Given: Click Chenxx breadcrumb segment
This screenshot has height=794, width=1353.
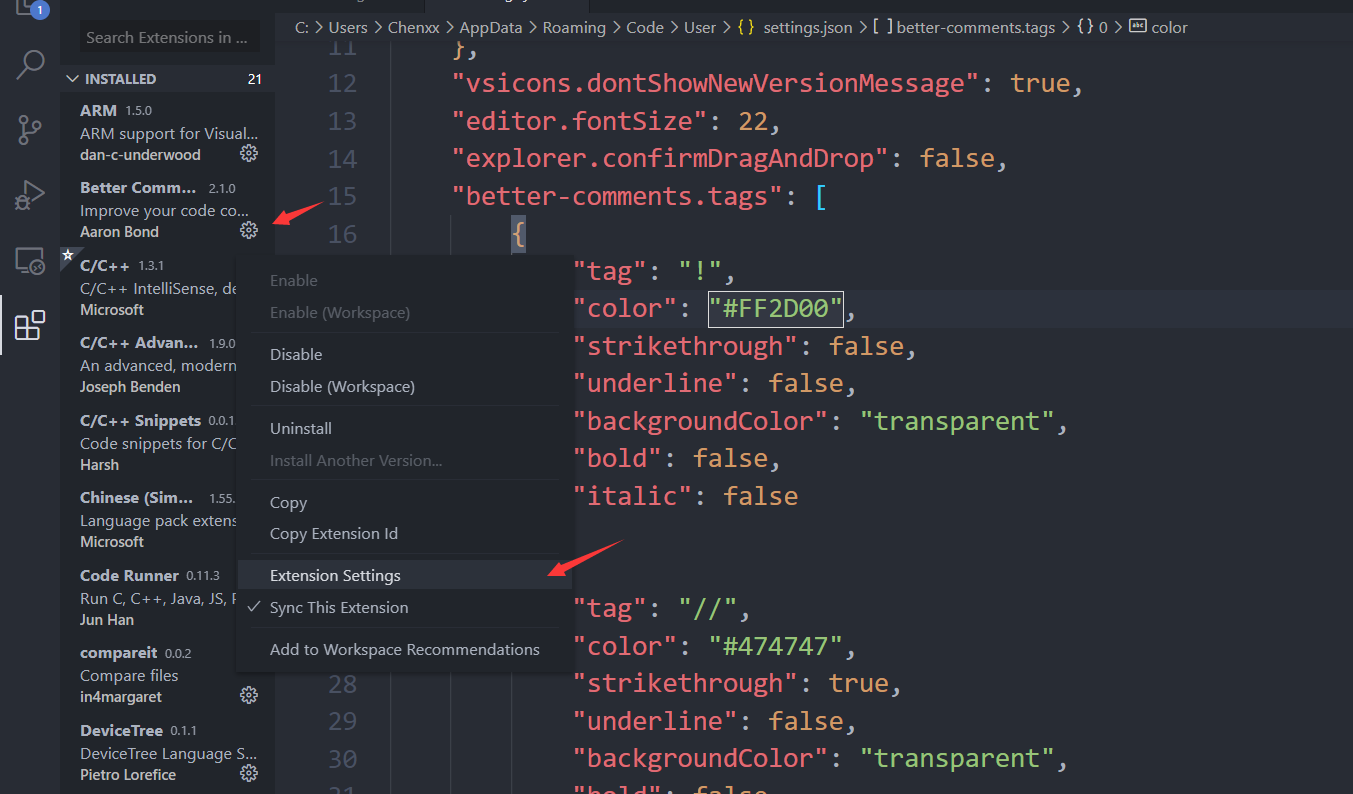Looking at the screenshot, I should [414, 27].
